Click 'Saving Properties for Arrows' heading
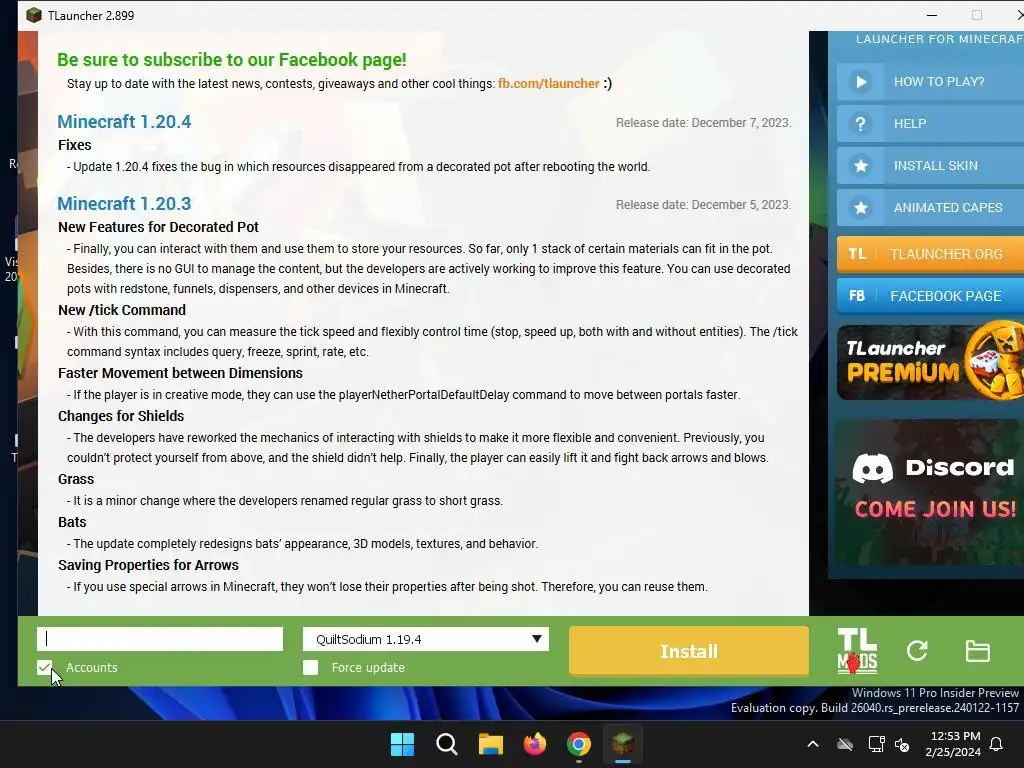The image size is (1024, 768). pos(148,565)
